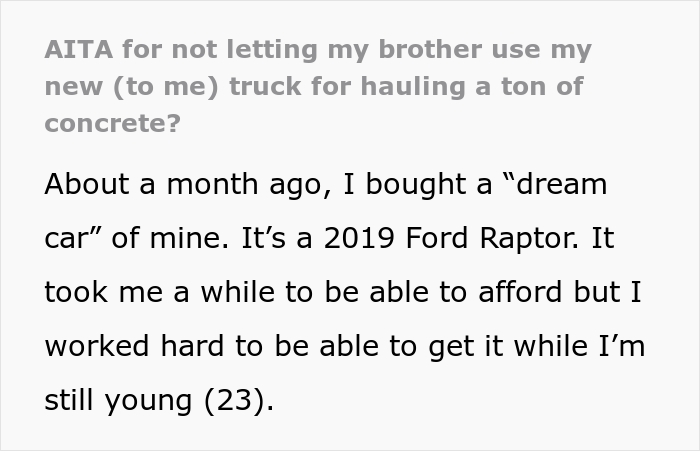
Task: Click the word "afford" in body text
Action: pos(505,292)
